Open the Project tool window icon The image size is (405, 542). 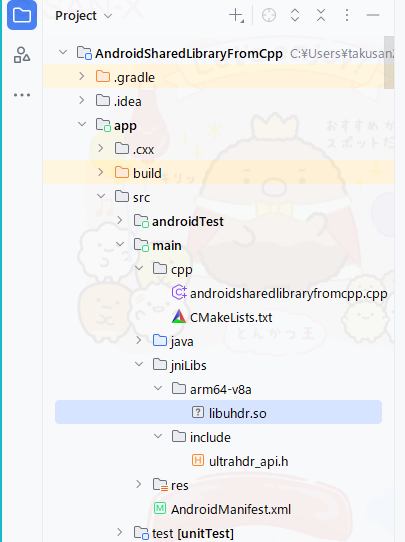coord(22,15)
